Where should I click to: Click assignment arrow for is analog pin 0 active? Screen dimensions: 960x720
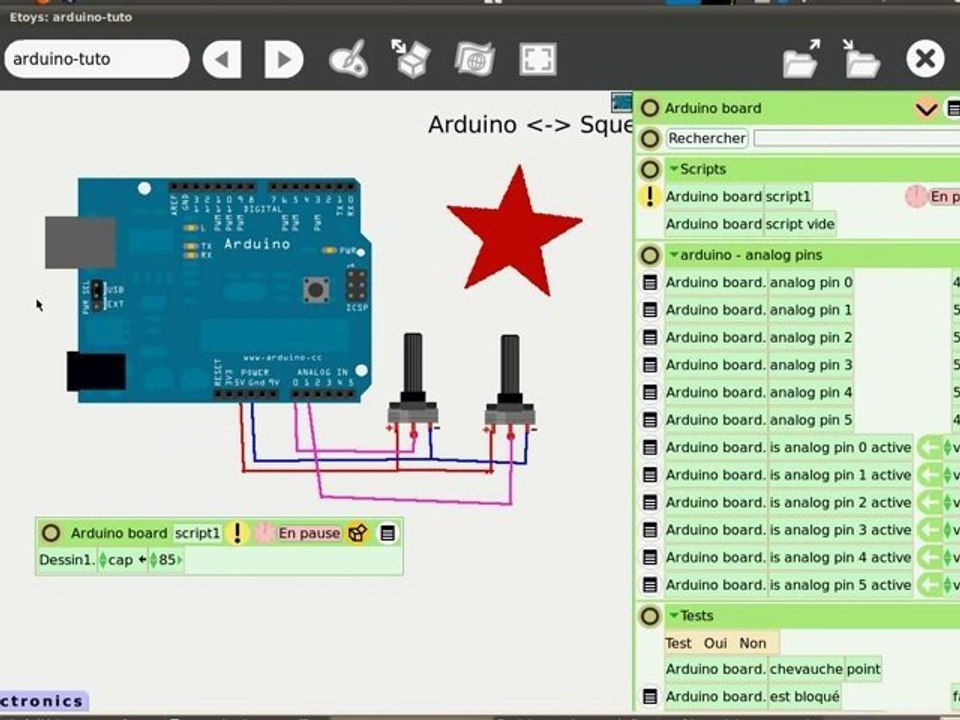[930, 448]
